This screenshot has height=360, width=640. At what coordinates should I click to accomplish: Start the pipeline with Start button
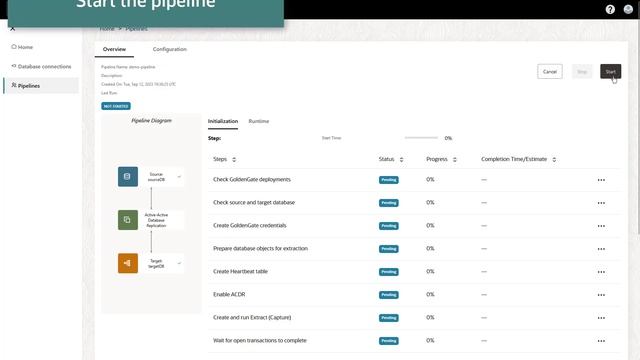tap(611, 71)
